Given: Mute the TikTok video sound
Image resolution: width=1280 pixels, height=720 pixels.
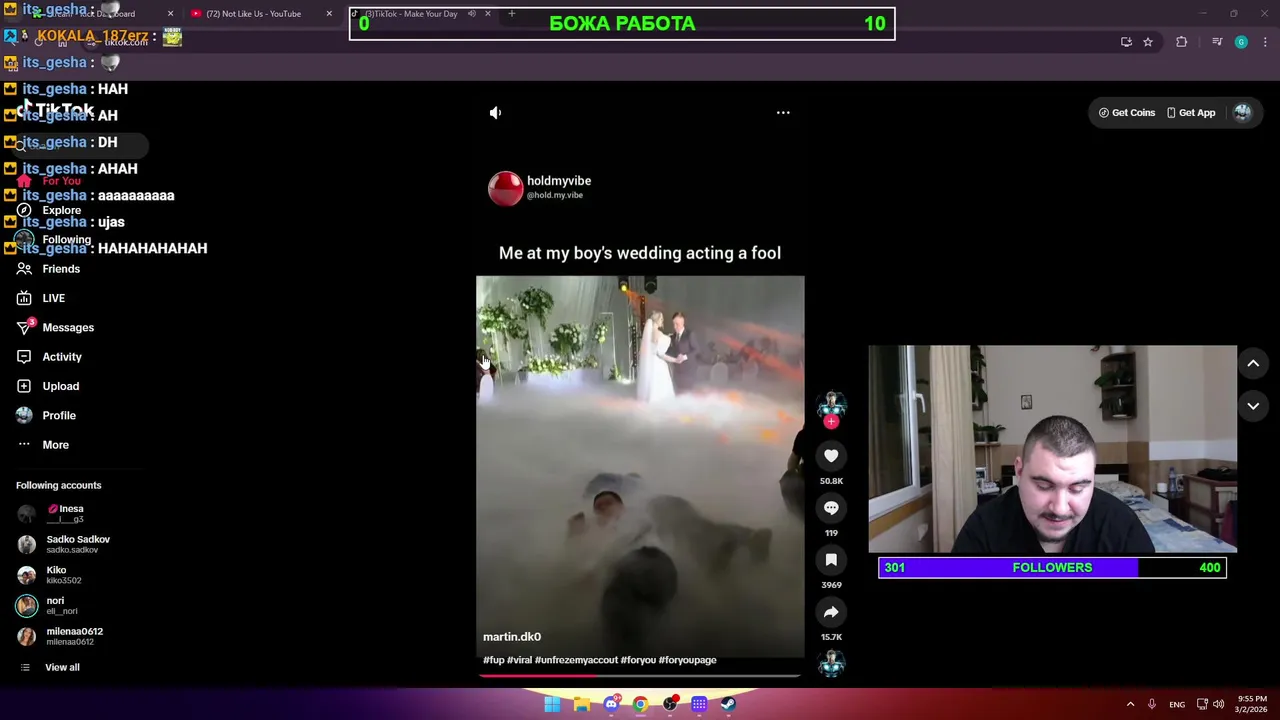Looking at the screenshot, I should tap(495, 113).
